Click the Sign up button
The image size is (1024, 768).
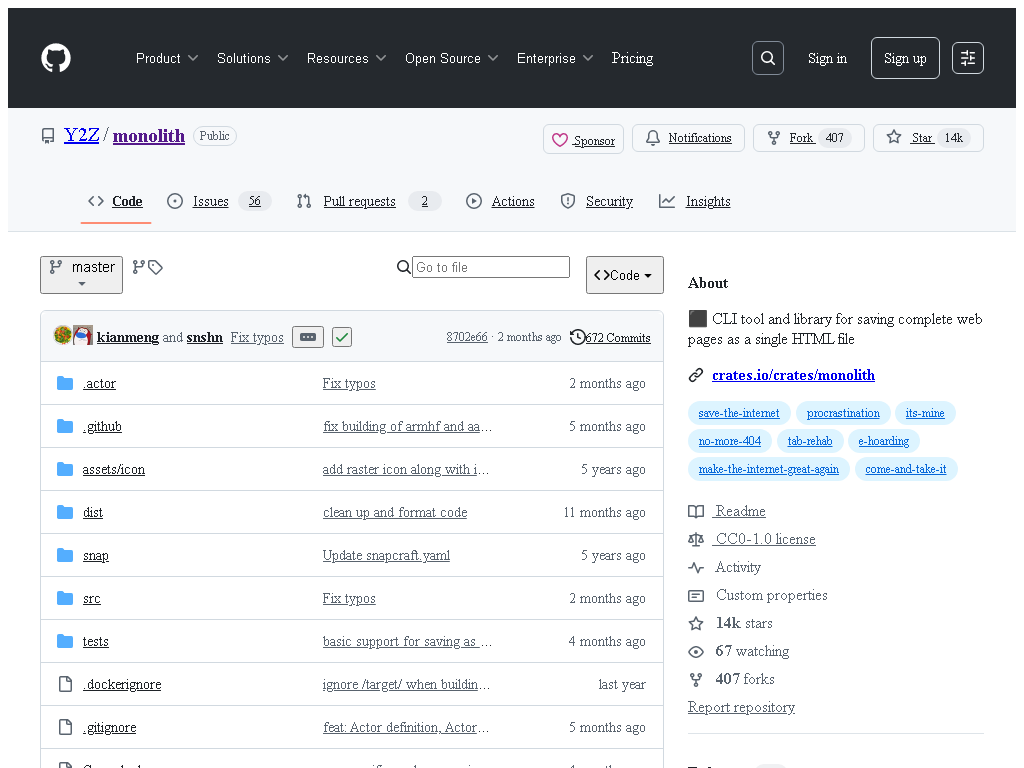coord(905,58)
